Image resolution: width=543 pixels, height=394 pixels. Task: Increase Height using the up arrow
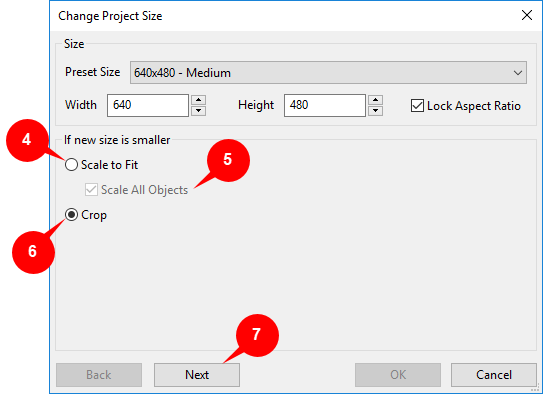pos(375,100)
